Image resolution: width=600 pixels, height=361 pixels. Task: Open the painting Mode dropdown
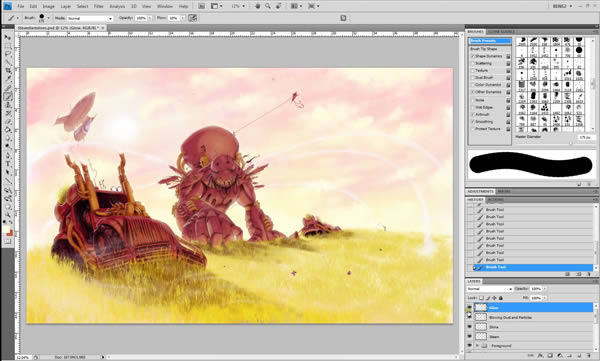pos(90,18)
